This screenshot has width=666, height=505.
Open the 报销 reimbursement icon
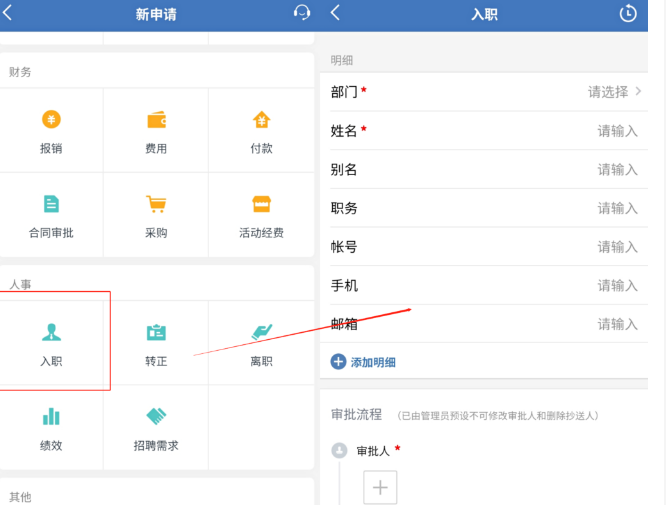51,121
